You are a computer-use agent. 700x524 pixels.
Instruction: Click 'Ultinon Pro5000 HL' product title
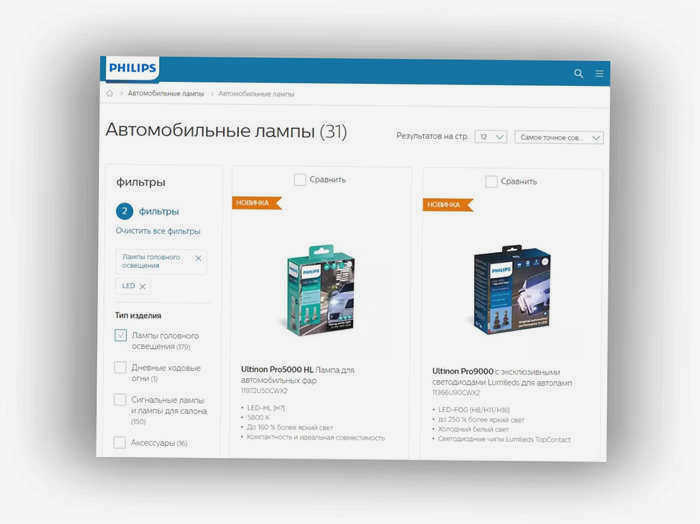coord(277,369)
